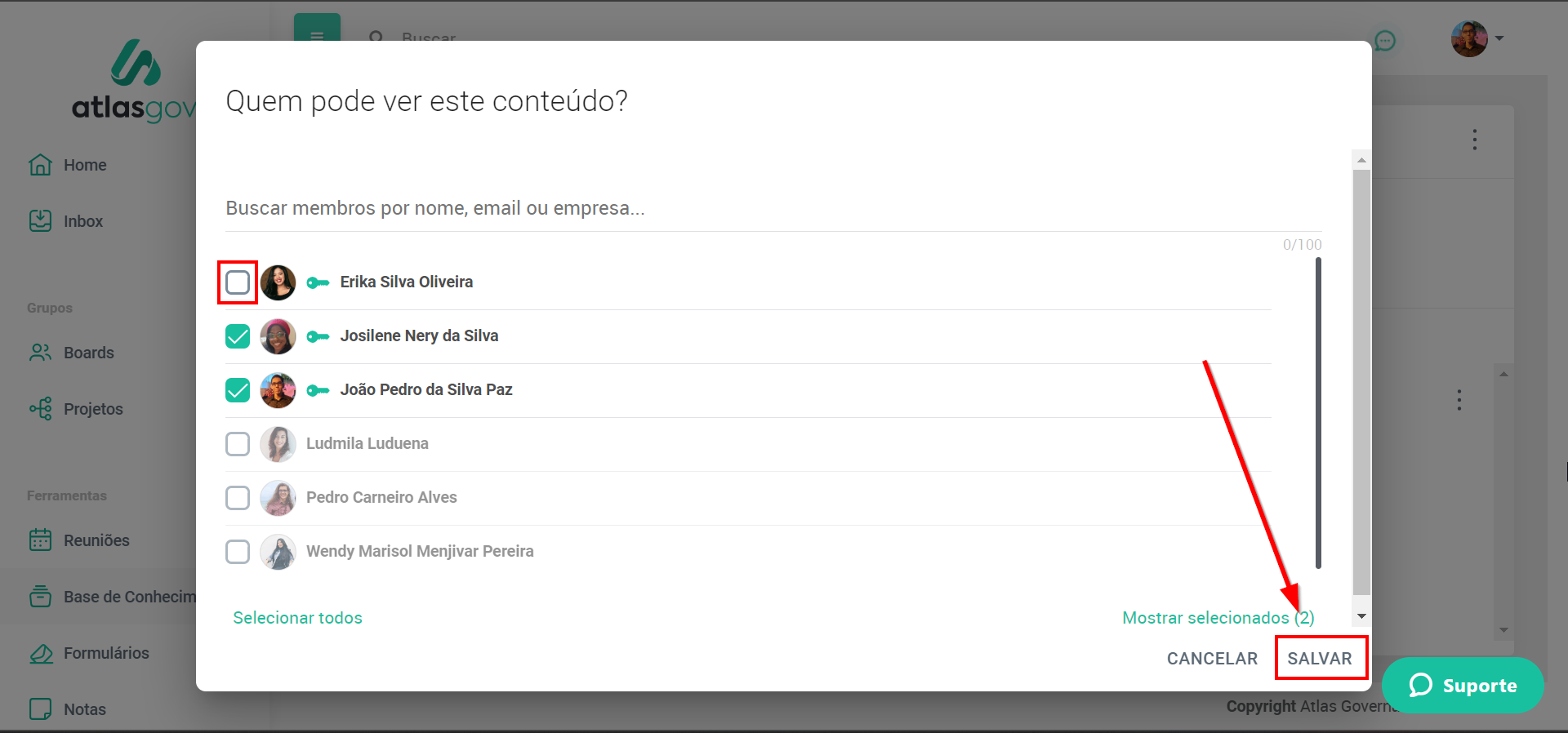Screen dimensions: 1568x733
Task: Uncheck Josilene Nery da Silva
Action: tap(238, 336)
